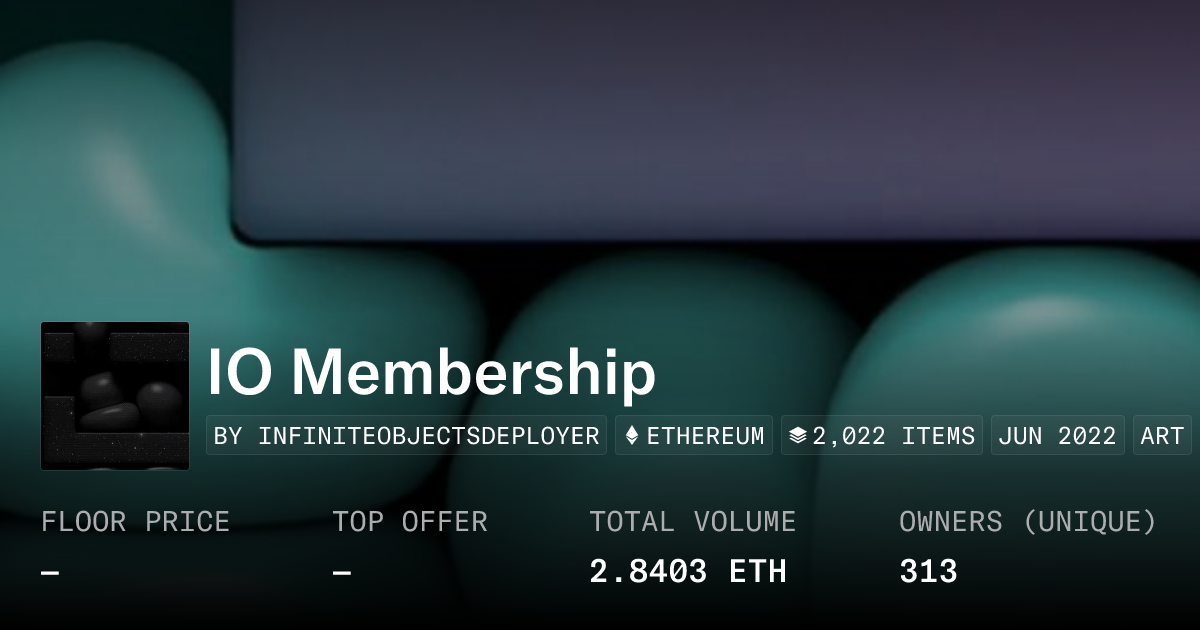The image size is (1200, 630).
Task: Click the JUN 2022 creation date badge
Action: click(x=1057, y=436)
